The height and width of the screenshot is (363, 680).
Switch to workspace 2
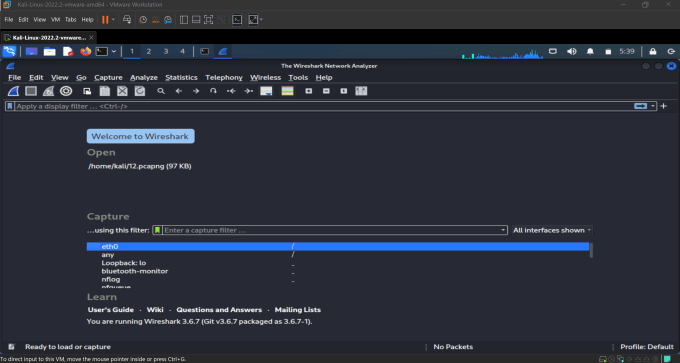click(x=148, y=51)
